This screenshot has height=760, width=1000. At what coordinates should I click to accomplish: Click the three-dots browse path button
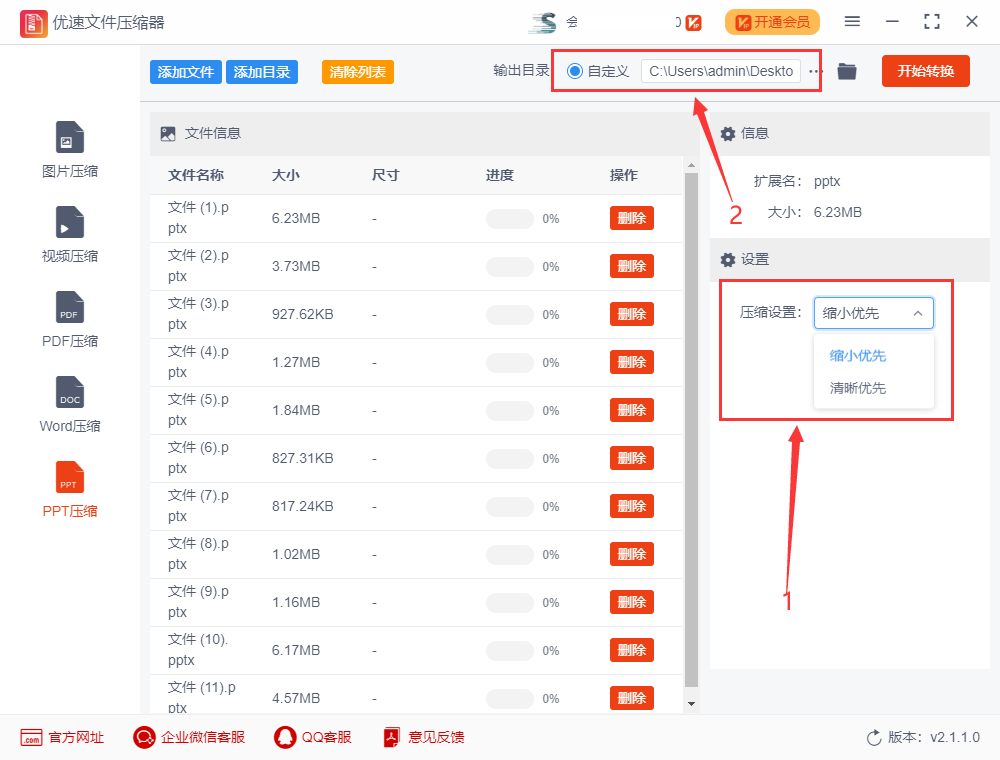pos(814,71)
